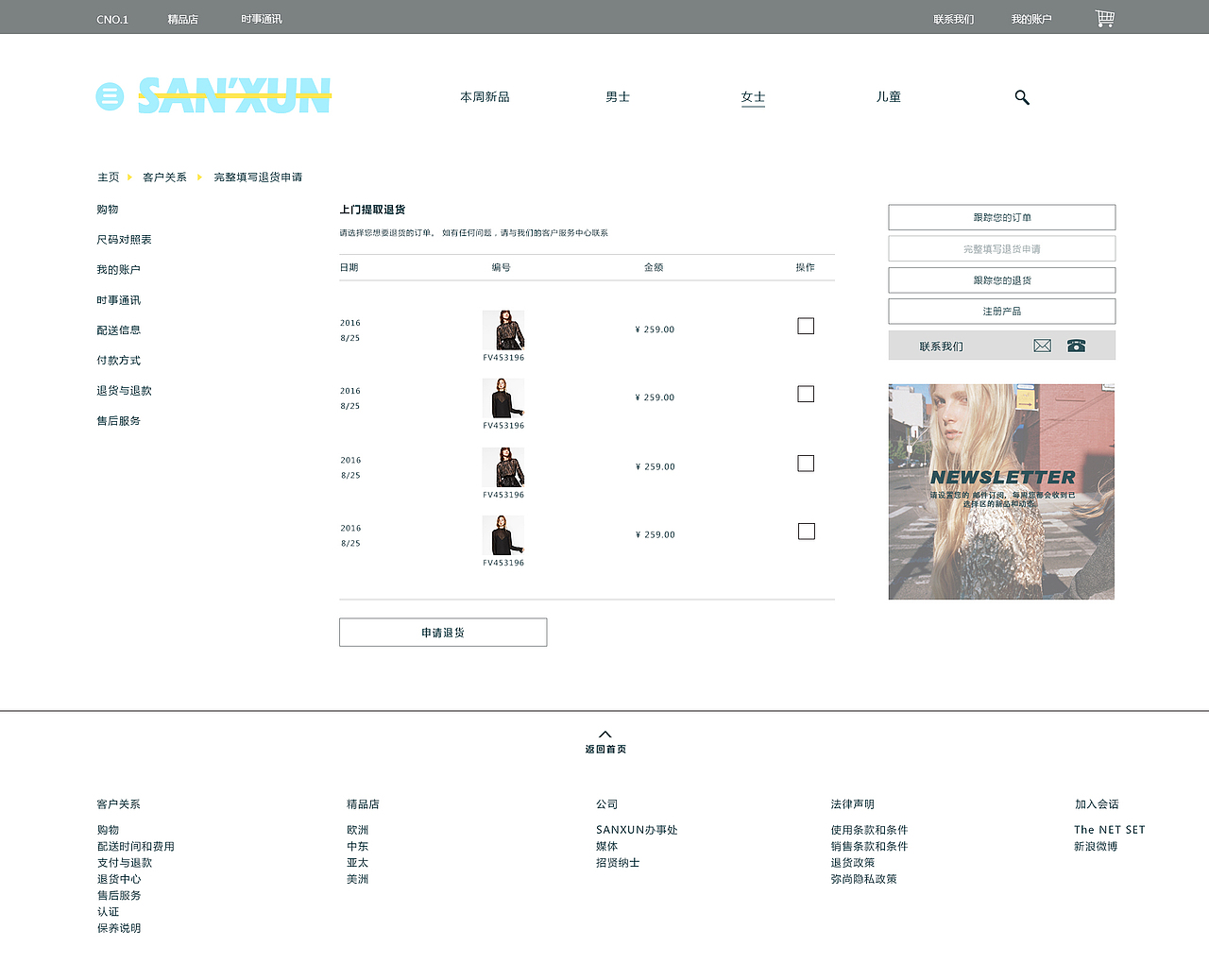Open the 本周新品 menu
The height and width of the screenshot is (980, 1209).
(485, 97)
